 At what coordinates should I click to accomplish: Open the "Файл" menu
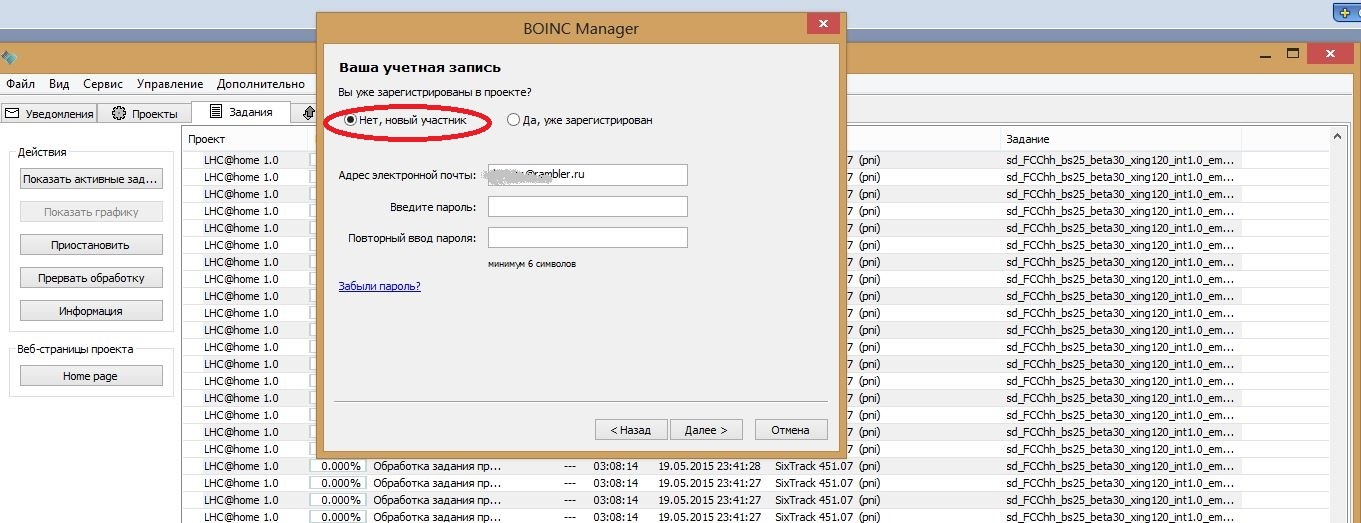[20, 84]
